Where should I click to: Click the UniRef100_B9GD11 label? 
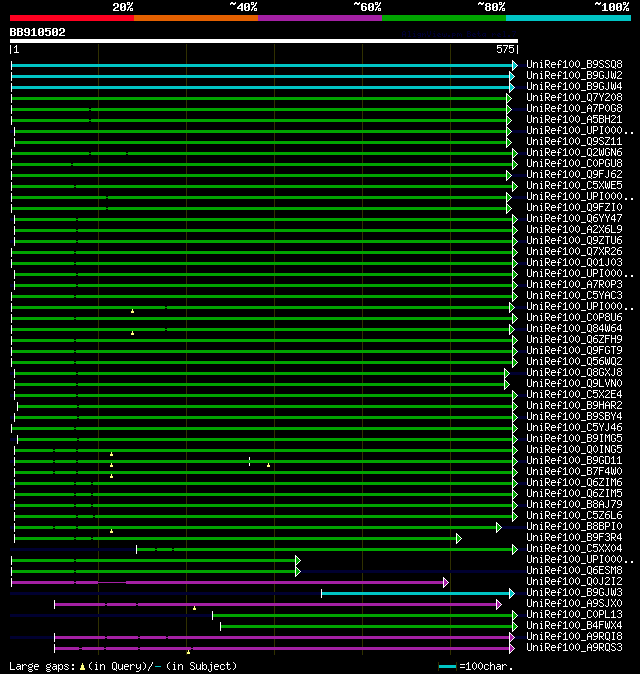(574, 461)
